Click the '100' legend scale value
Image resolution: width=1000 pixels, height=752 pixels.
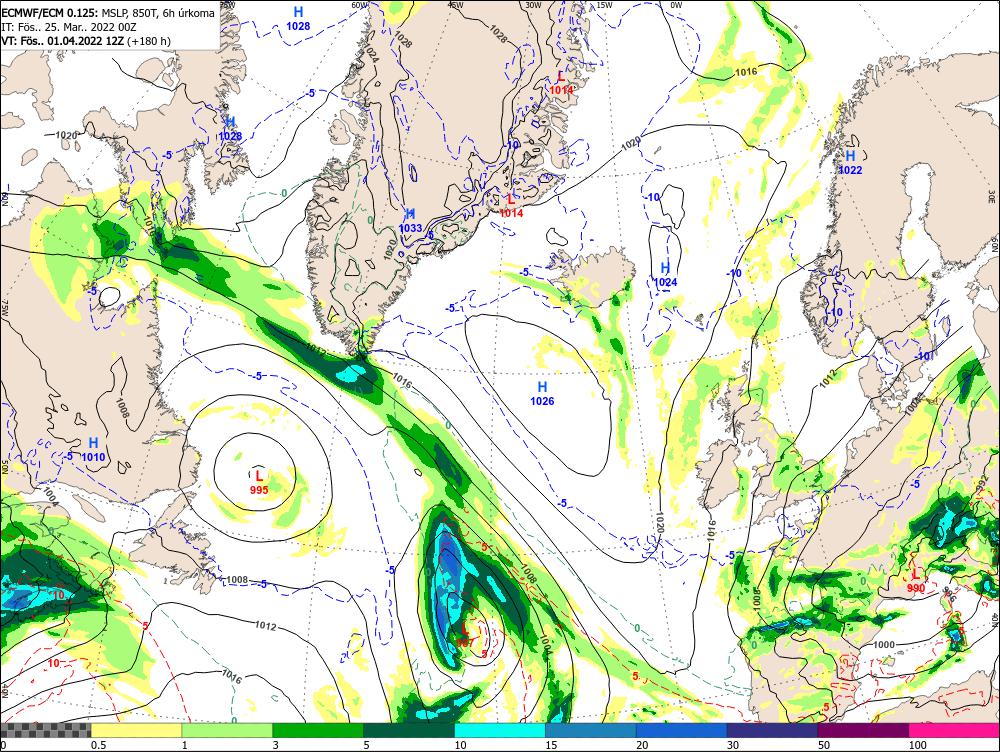(x=918, y=745)
